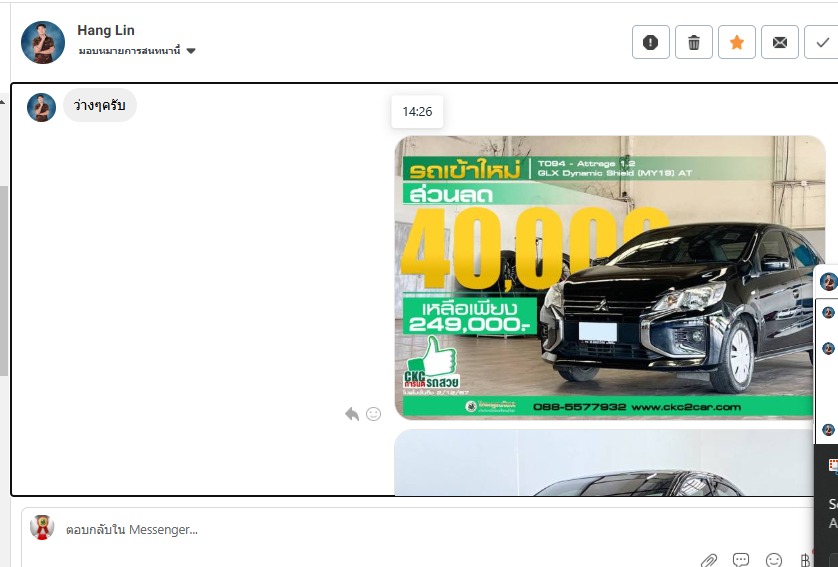
Task: Open saved replies speech bubble icon
Action: click(x=741, y=560)
